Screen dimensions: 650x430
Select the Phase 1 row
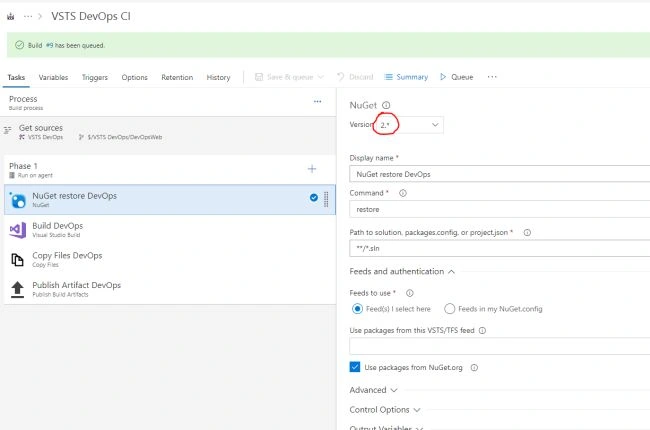(170, 170)
